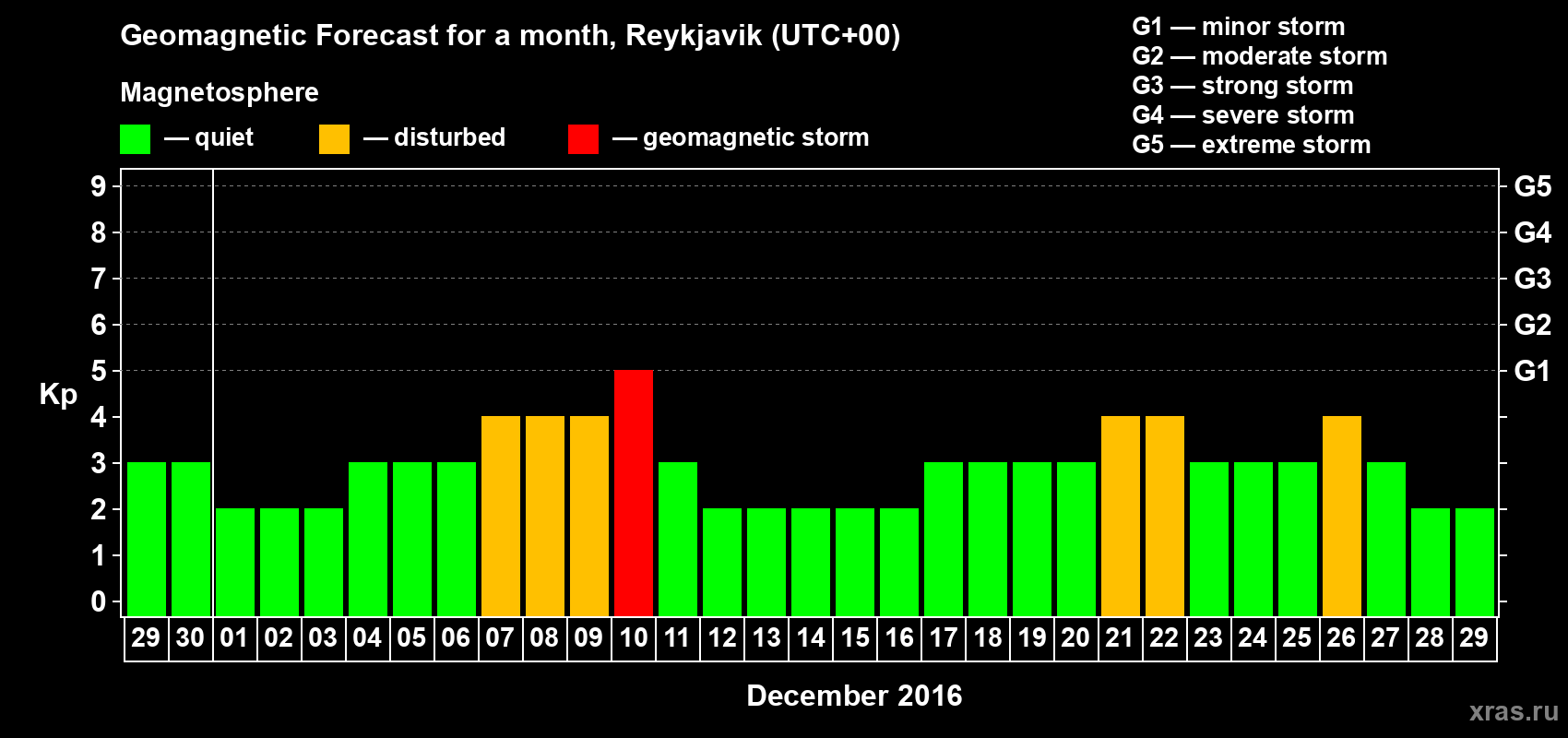Image resolution: width=1568 pixels, height=738 pixels.
Task: Click the date label 10 on the axis
Action: 634,637
